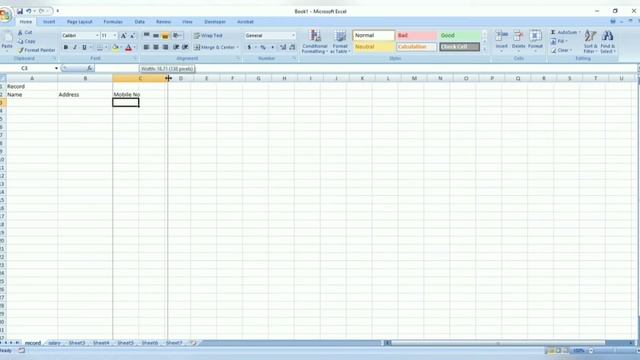Viewport: 640px width, 360px height.
Task: Cut the selected cell
Action: tap(24, 32)
